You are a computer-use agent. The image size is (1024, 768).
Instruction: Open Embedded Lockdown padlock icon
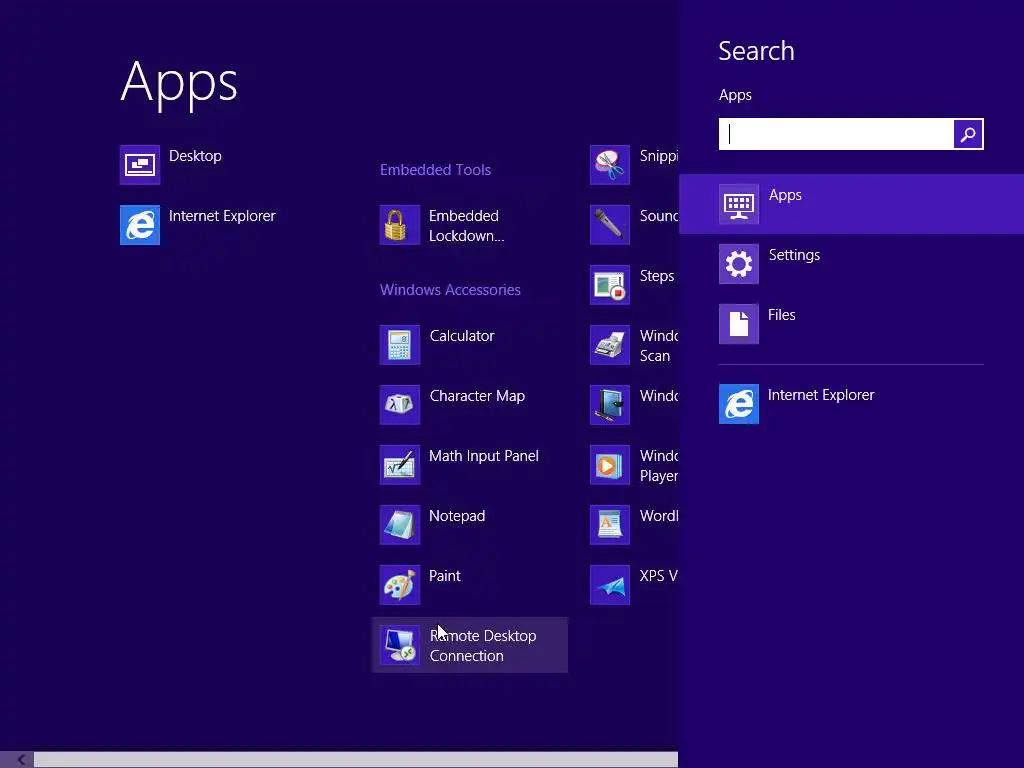400,225
